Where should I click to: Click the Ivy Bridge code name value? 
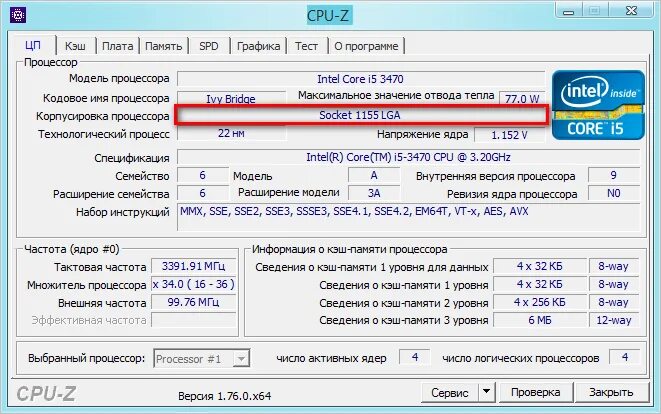231,99
